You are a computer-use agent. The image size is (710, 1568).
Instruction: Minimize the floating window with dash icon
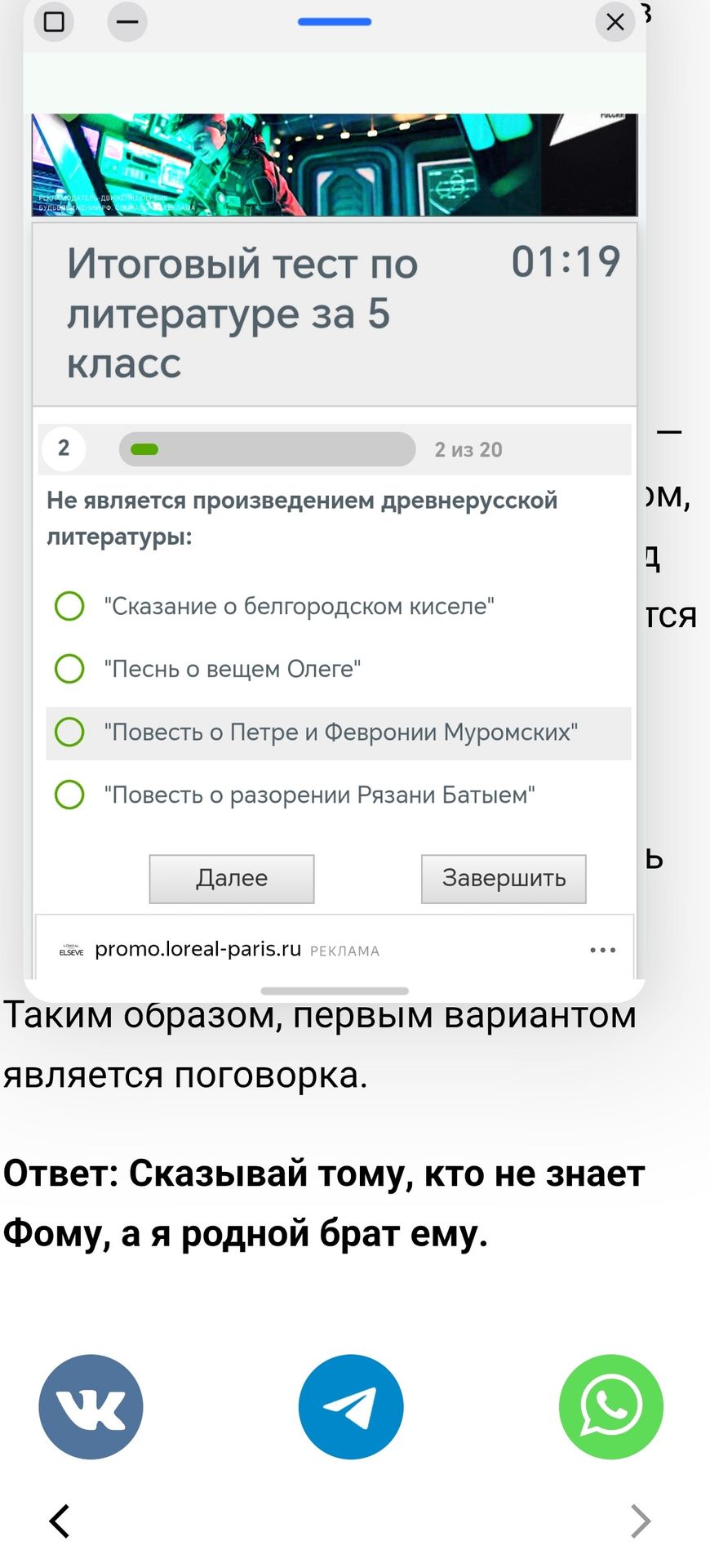coord(127,21)
